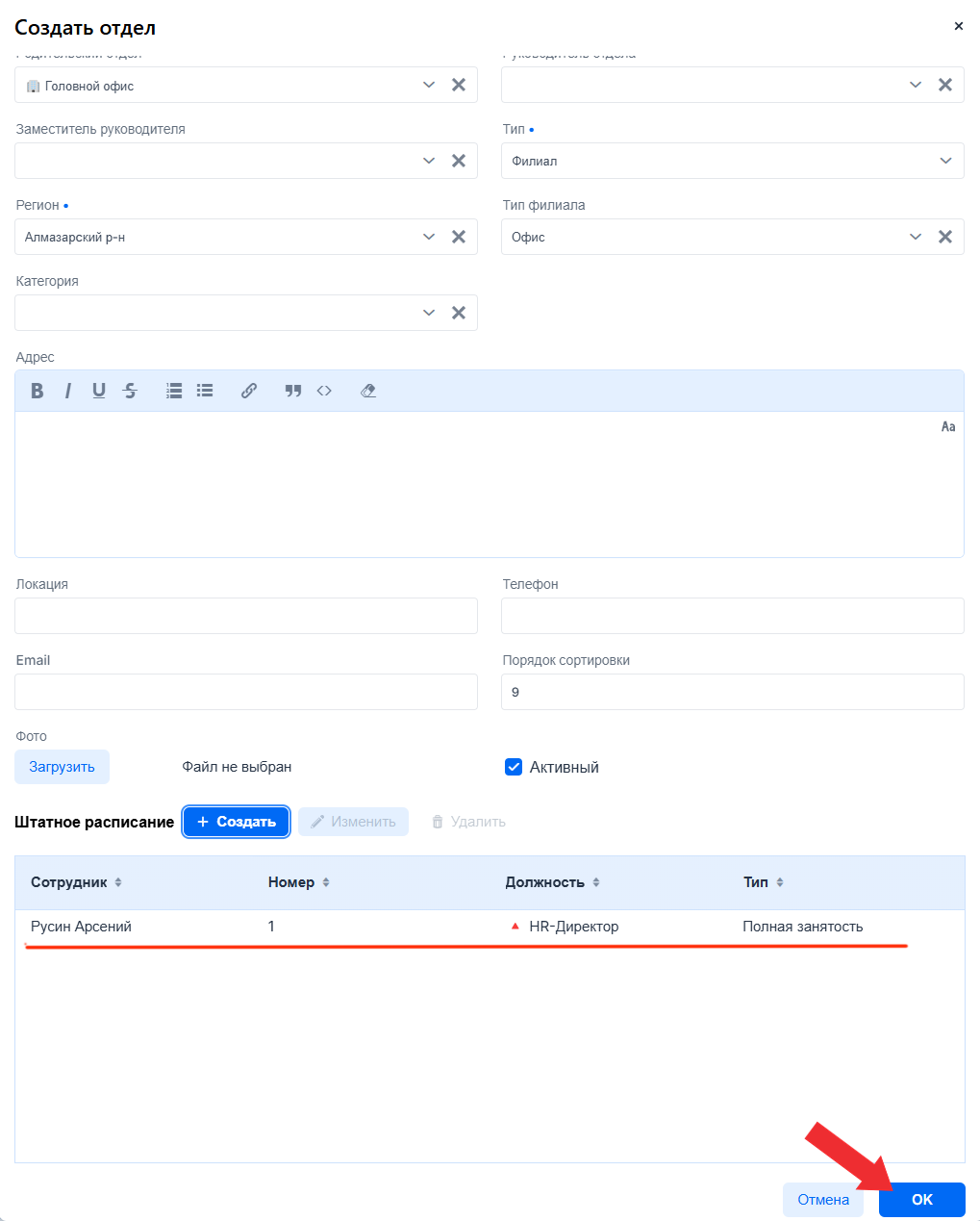Sort the table by Сотрудник column

[x=118, y=882]
